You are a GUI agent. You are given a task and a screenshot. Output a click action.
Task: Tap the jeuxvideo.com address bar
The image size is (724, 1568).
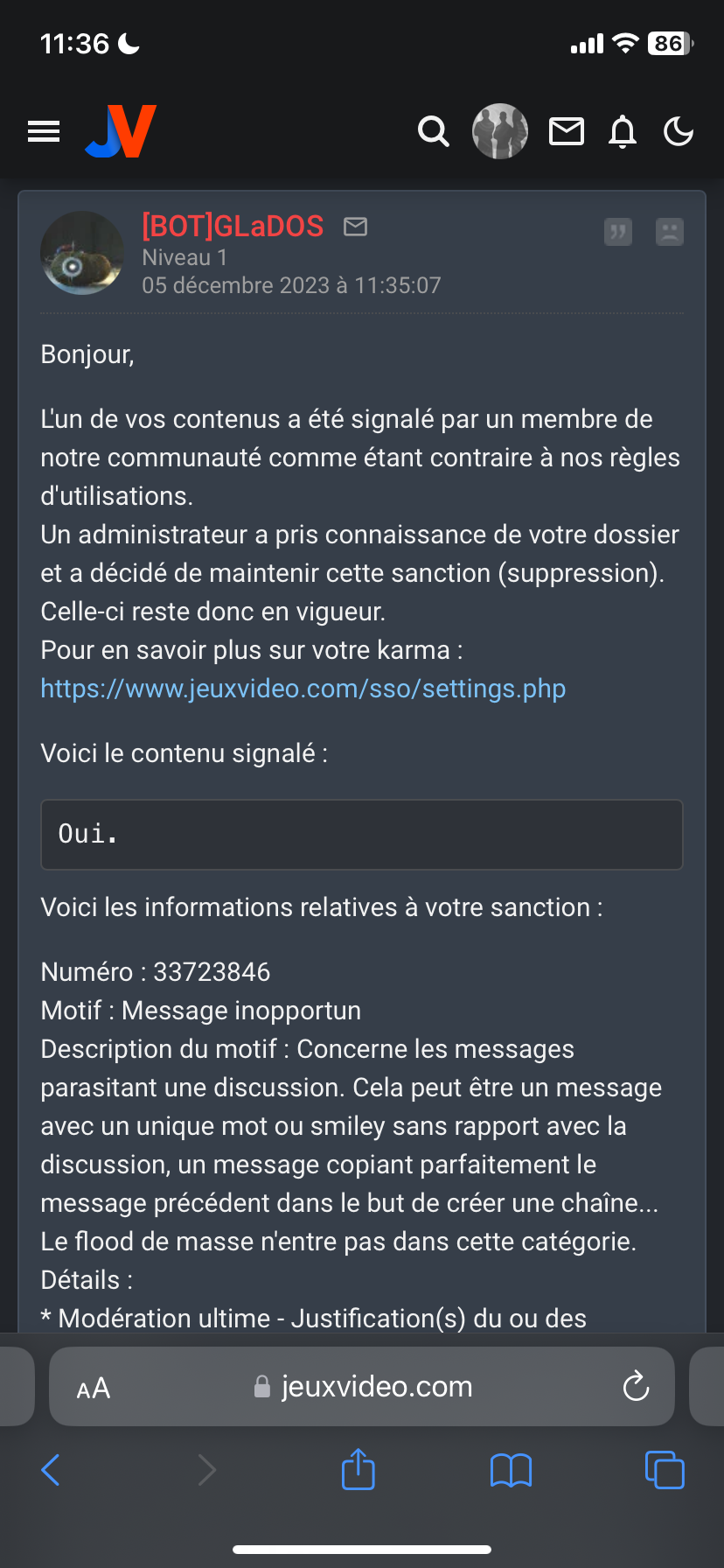click(362, 1387)
